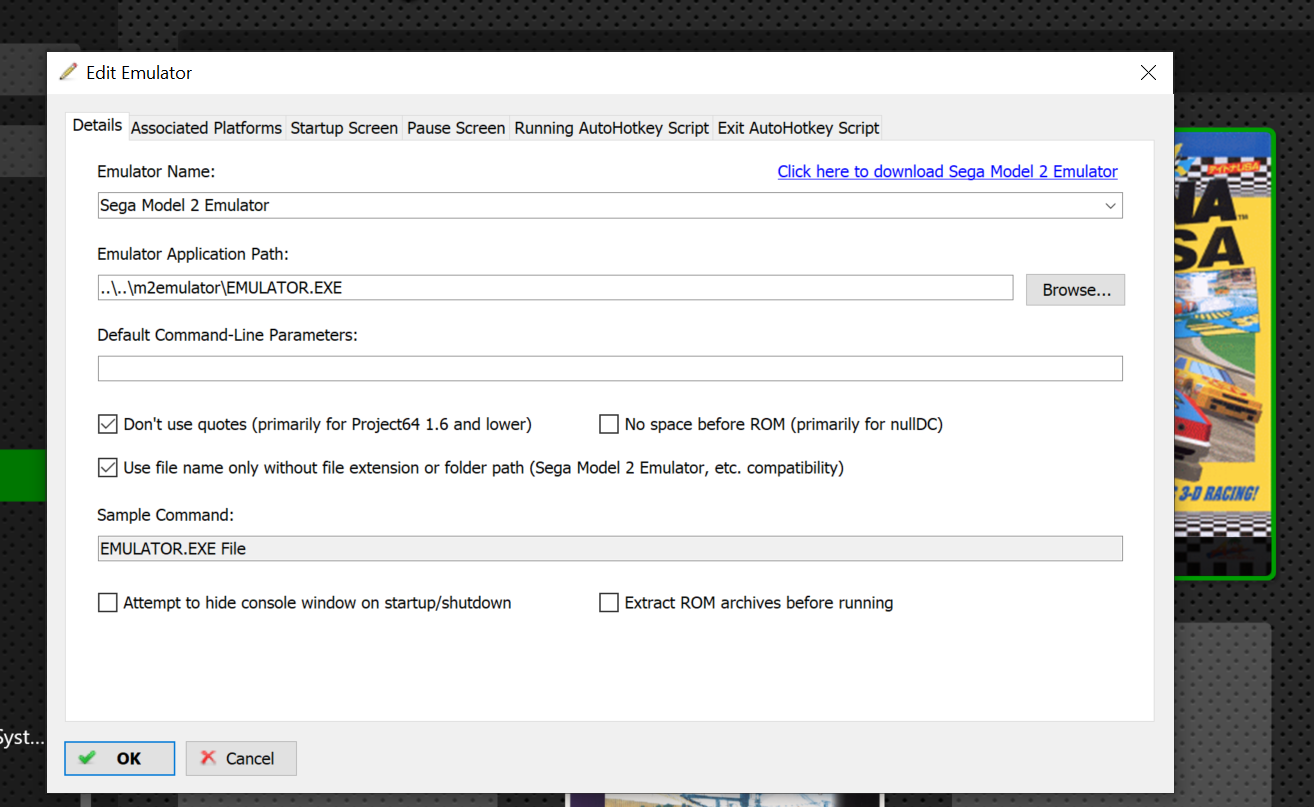Select the Daytona USA box art behind dialog
The width and height of the screenshot is (1314, 807).
1224,354
